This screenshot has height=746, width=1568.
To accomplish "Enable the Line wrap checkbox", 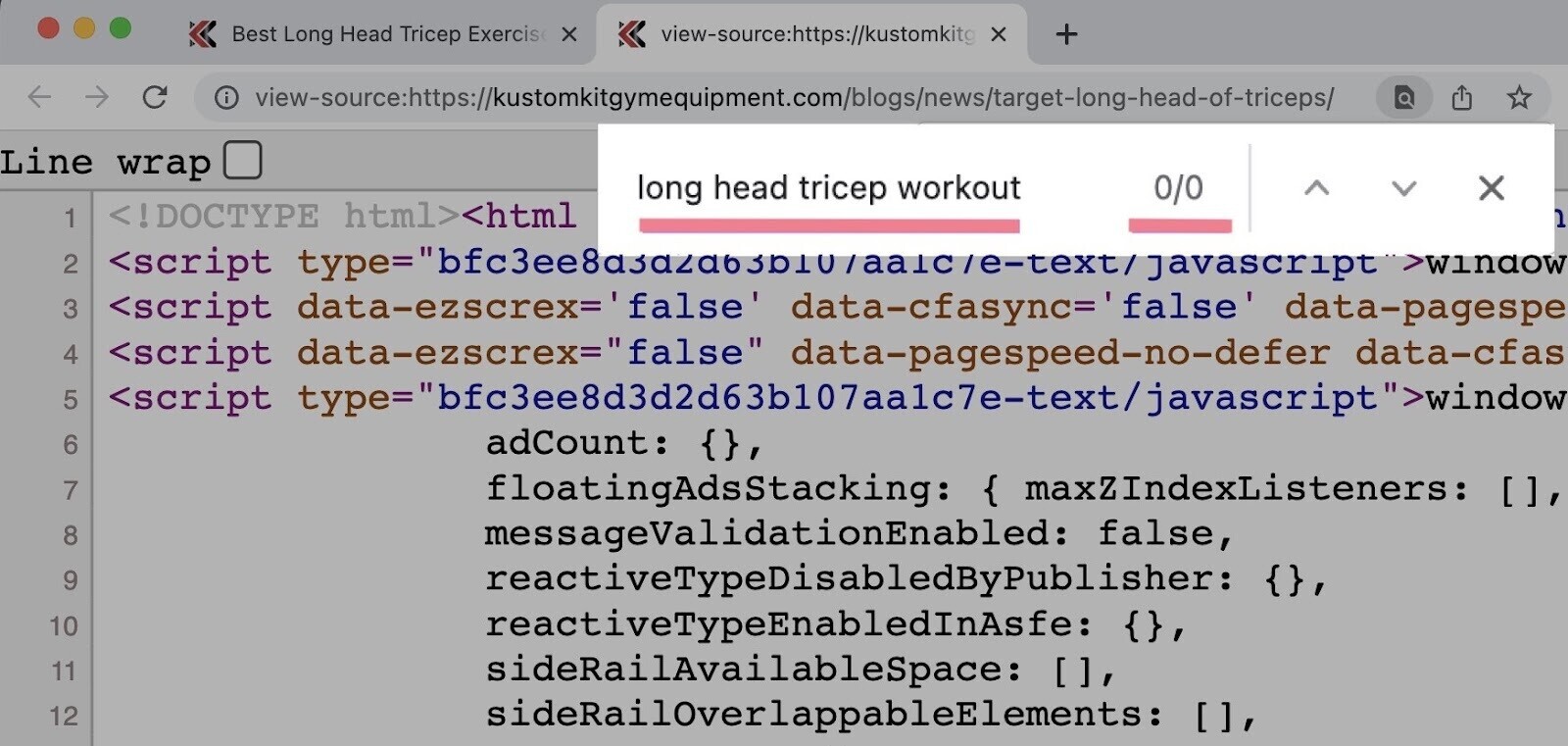I will tap(242, 160).
